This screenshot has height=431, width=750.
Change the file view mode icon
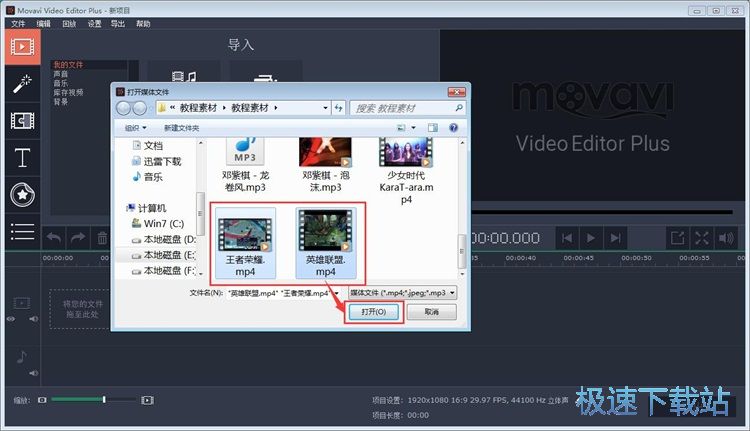pos(401,128)
